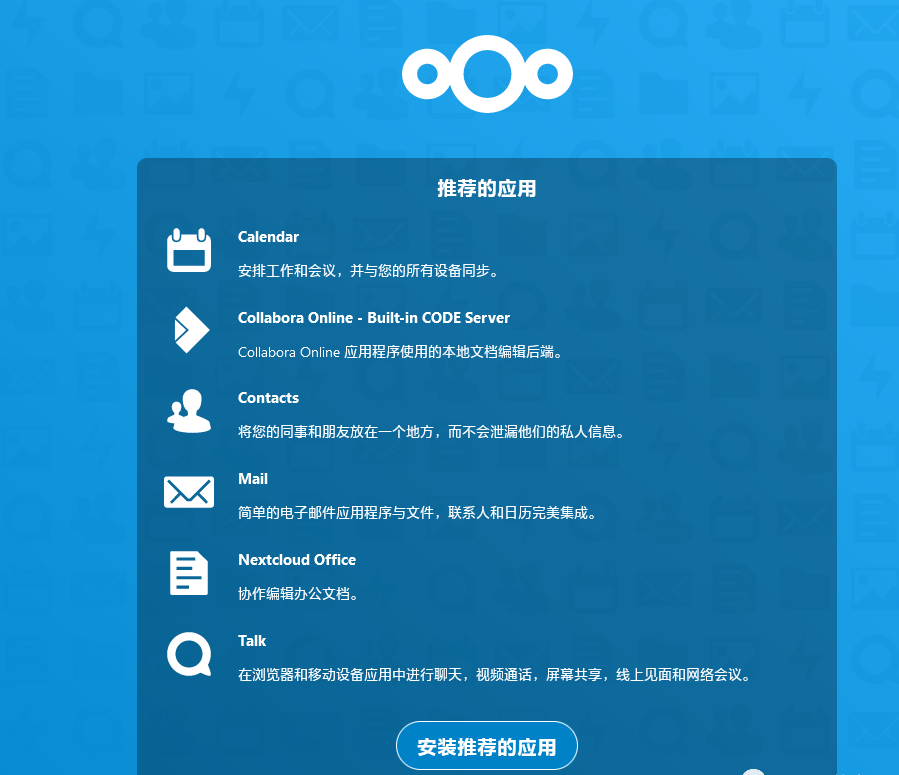The image size is (899, 775).
Task: Click the Nextcloud logo at top
Action: (x=487, y=74)
